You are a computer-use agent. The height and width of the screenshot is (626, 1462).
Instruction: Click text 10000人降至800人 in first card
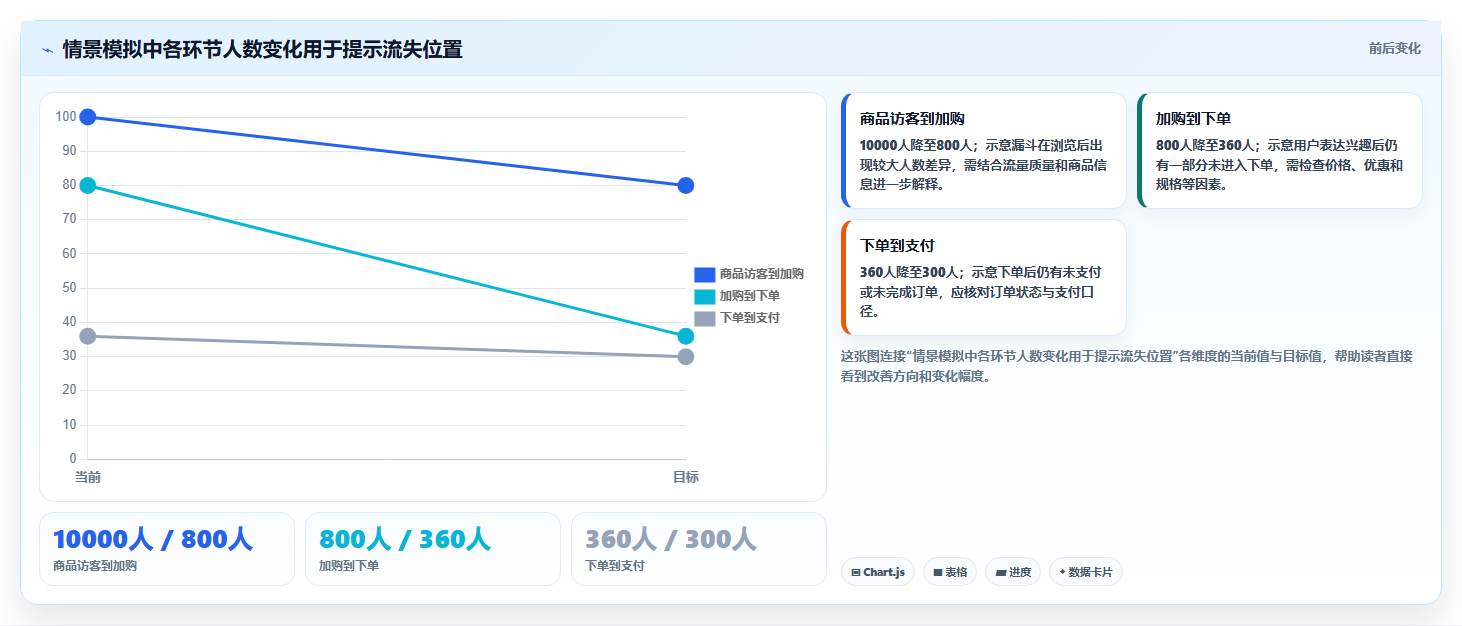click(916, 145)
